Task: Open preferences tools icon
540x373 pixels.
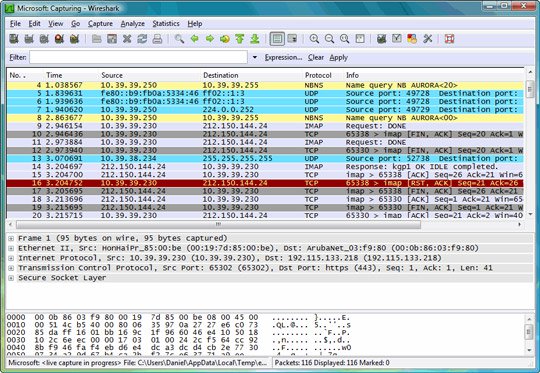Action: click(427, 39)
